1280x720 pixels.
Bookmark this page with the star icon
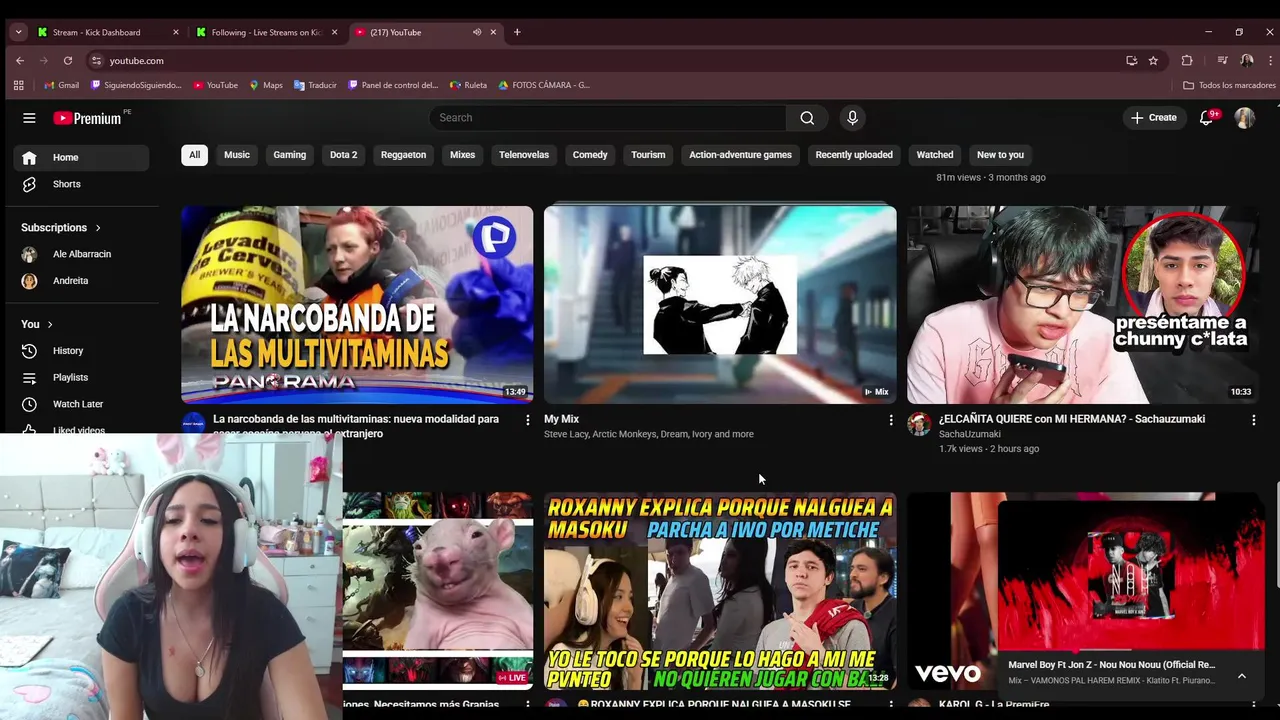(x=1153, y=60)
